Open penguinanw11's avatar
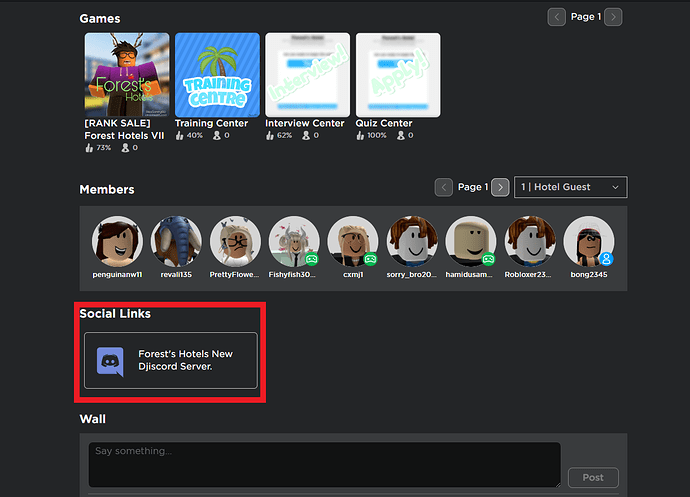 [x=117, y=241]
